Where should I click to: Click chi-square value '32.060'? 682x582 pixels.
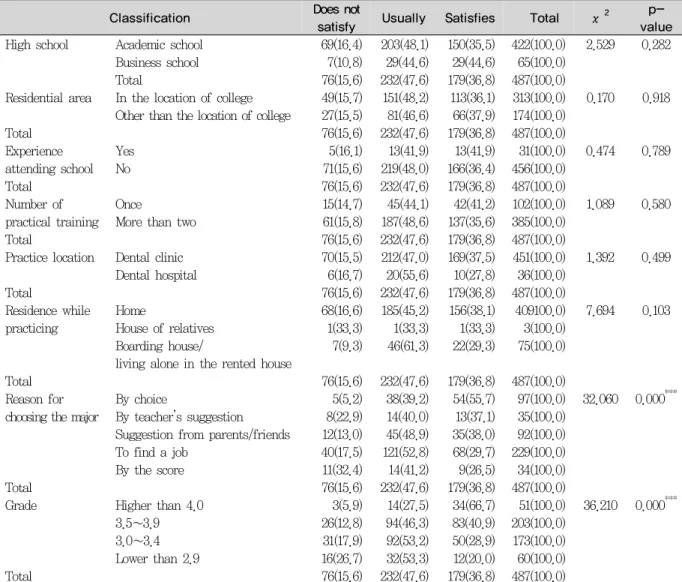coord(600,399)
